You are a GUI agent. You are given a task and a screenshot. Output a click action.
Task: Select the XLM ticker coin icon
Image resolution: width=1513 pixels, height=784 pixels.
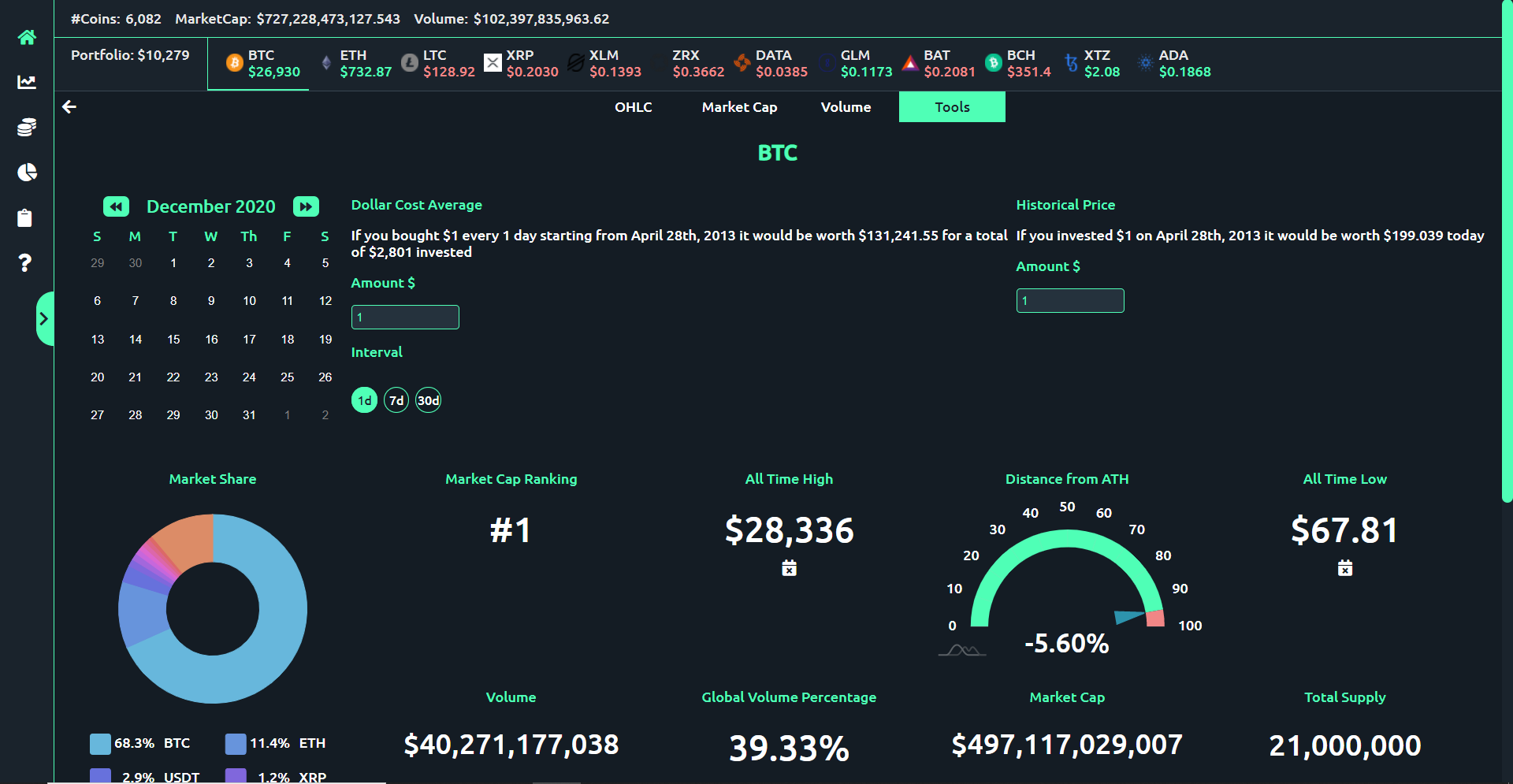point(576,63)
